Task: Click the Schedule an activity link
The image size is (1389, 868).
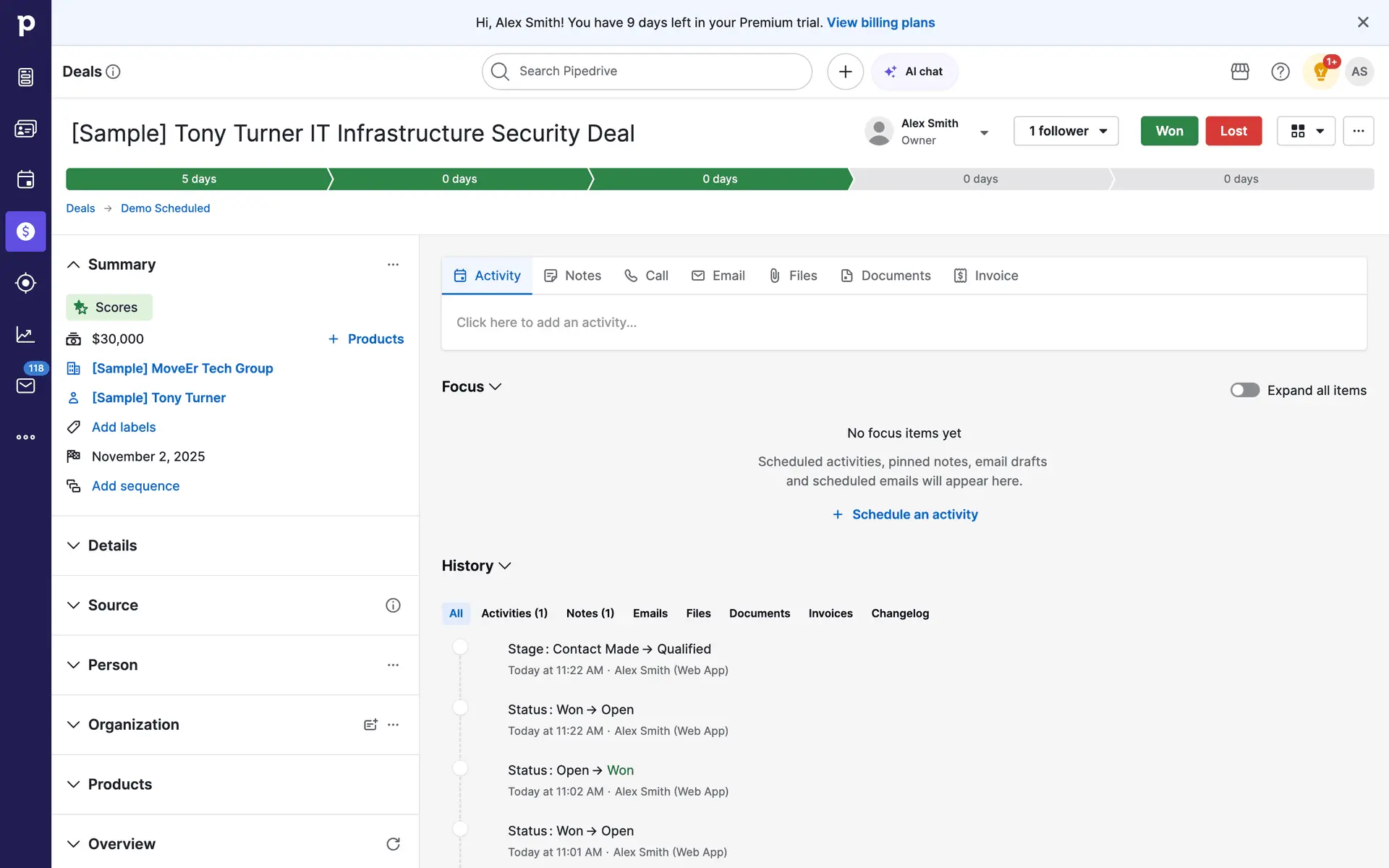Action: point(905,514)
